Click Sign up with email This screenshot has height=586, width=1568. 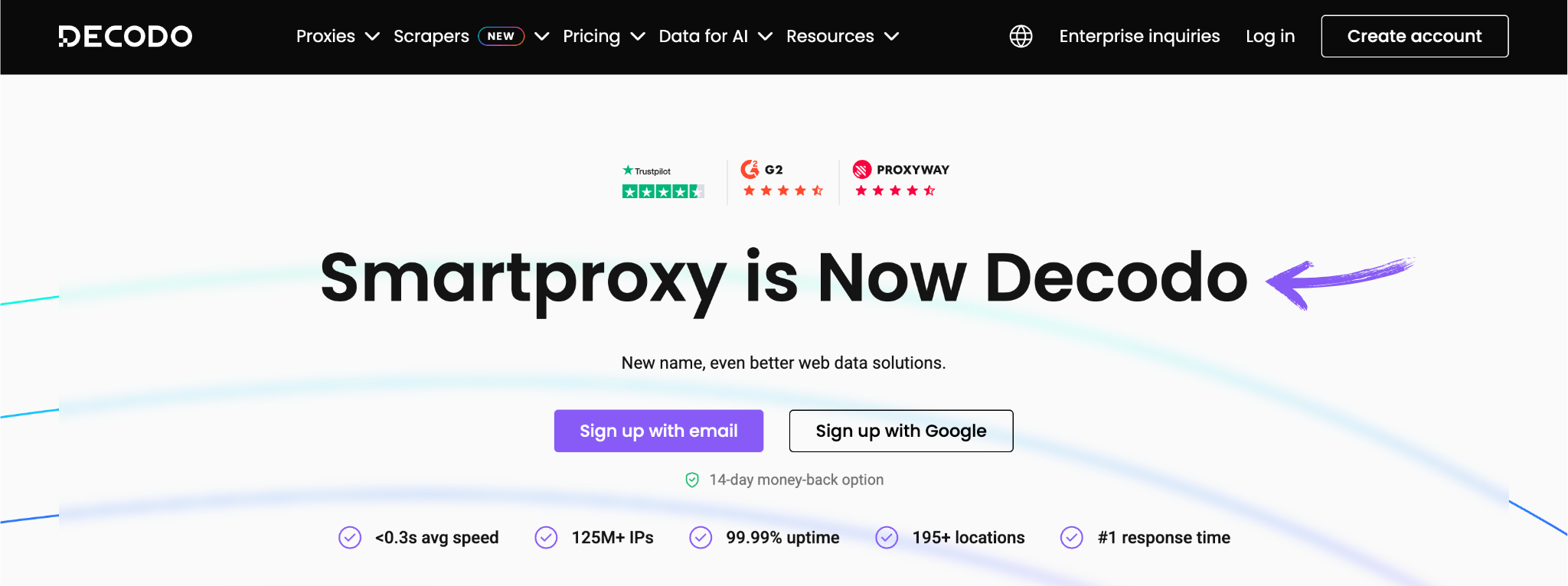pos(658,431)
